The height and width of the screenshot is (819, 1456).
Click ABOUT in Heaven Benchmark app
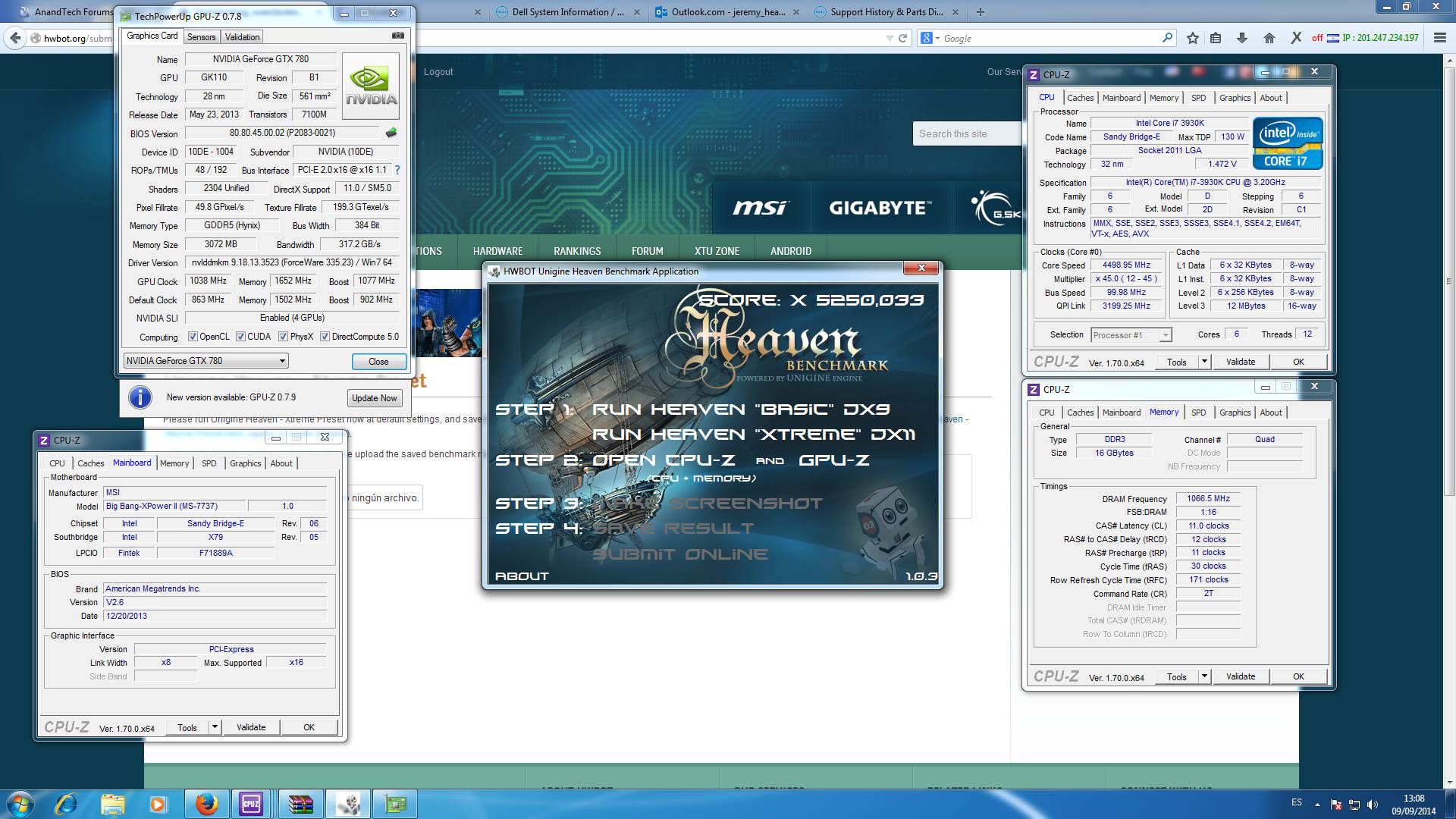point(522,576)
